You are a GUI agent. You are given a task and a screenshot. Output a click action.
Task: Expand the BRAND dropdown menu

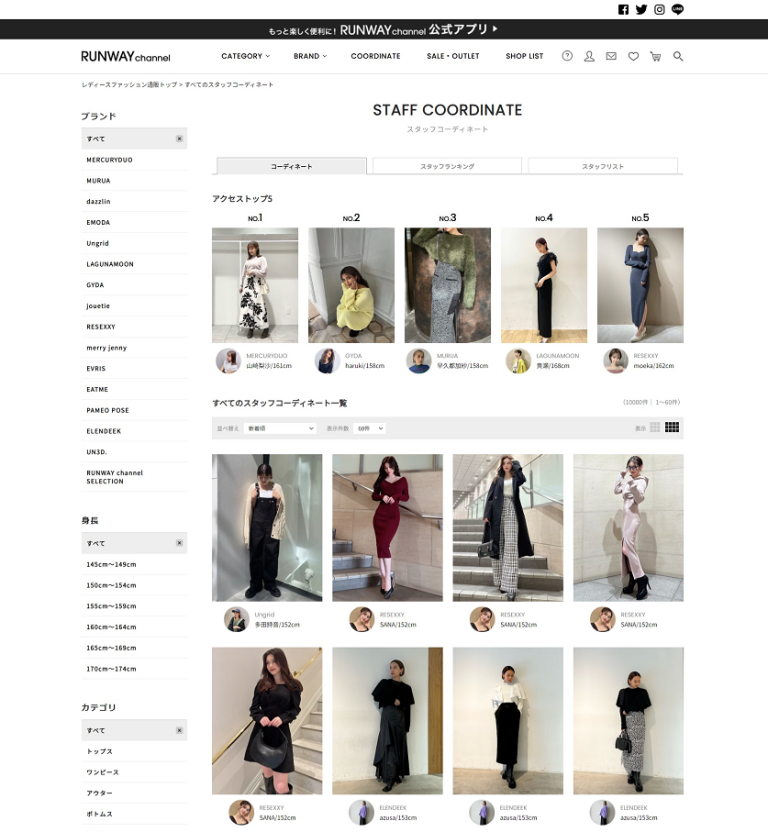pyautogui.click(x=310, y=56)
